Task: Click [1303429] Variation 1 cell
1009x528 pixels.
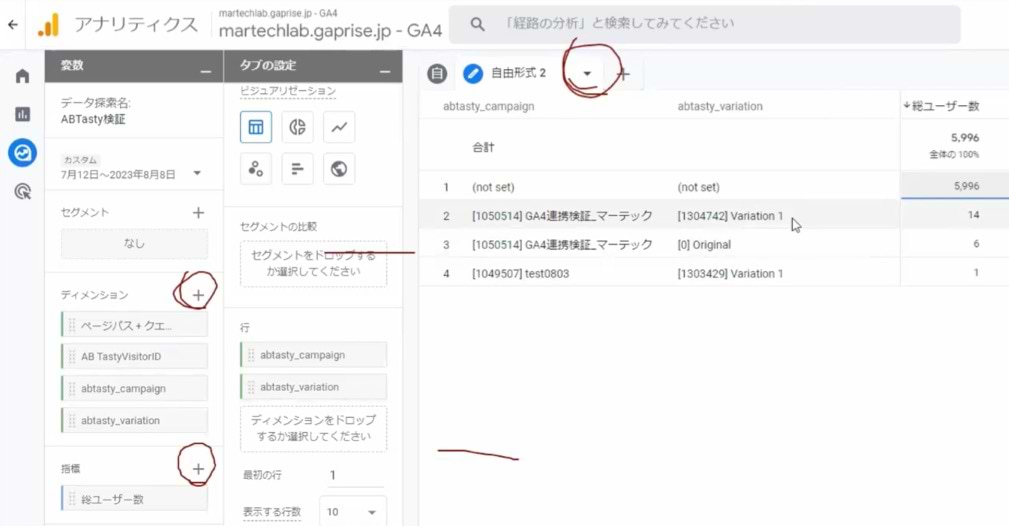Action: click(730, 274)
